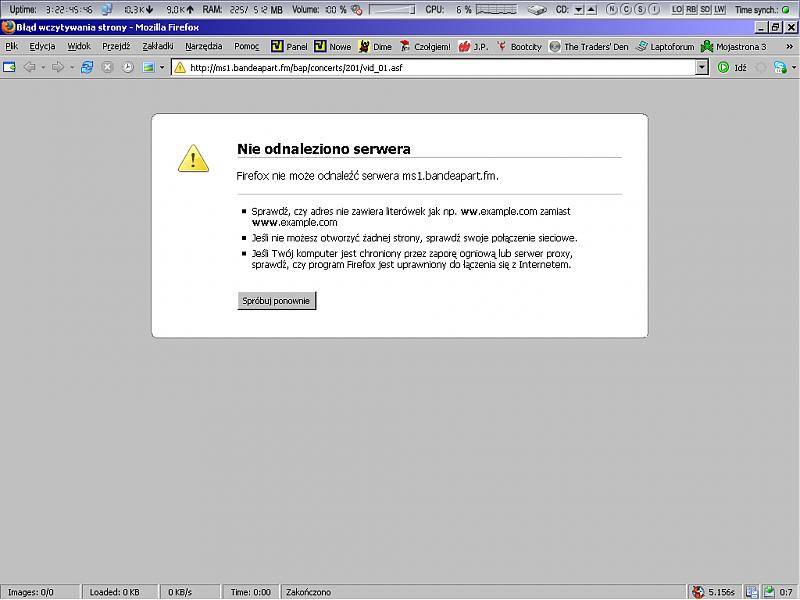Open the address bar URL history dropdown
This screenshot has height=600, width=800.
click(702, 67)
